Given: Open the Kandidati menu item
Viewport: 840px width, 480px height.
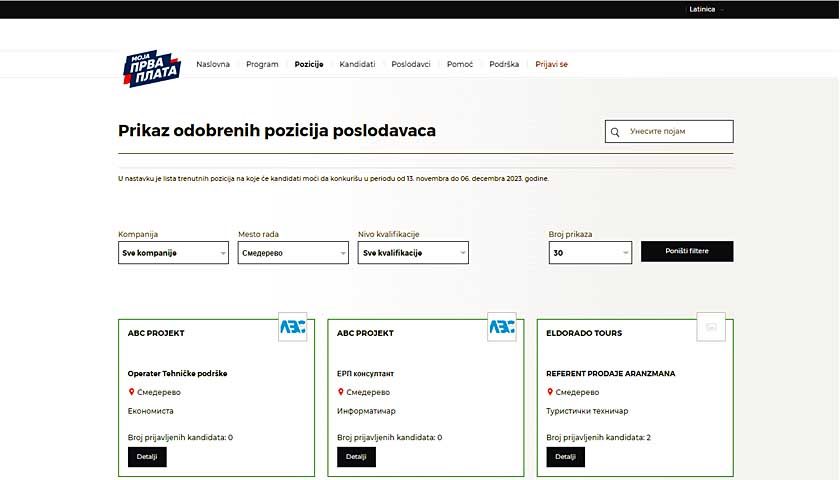Looking at the screenshot, I should (x=357, y=64).
